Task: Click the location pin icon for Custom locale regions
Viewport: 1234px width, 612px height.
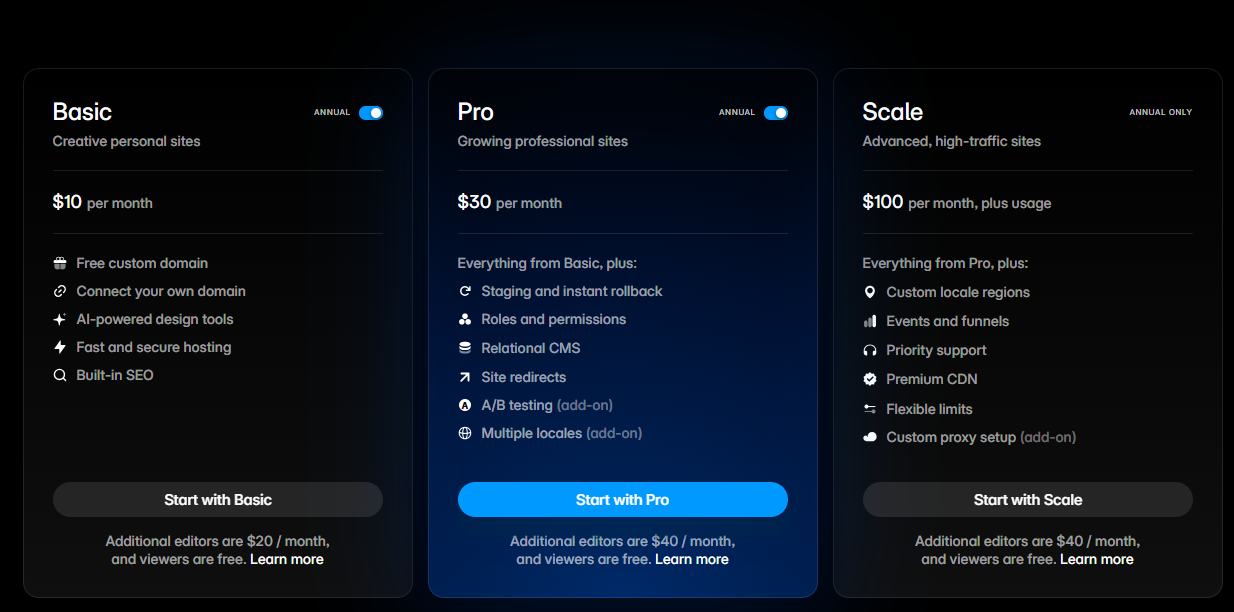Action: (x=870, y=292)
